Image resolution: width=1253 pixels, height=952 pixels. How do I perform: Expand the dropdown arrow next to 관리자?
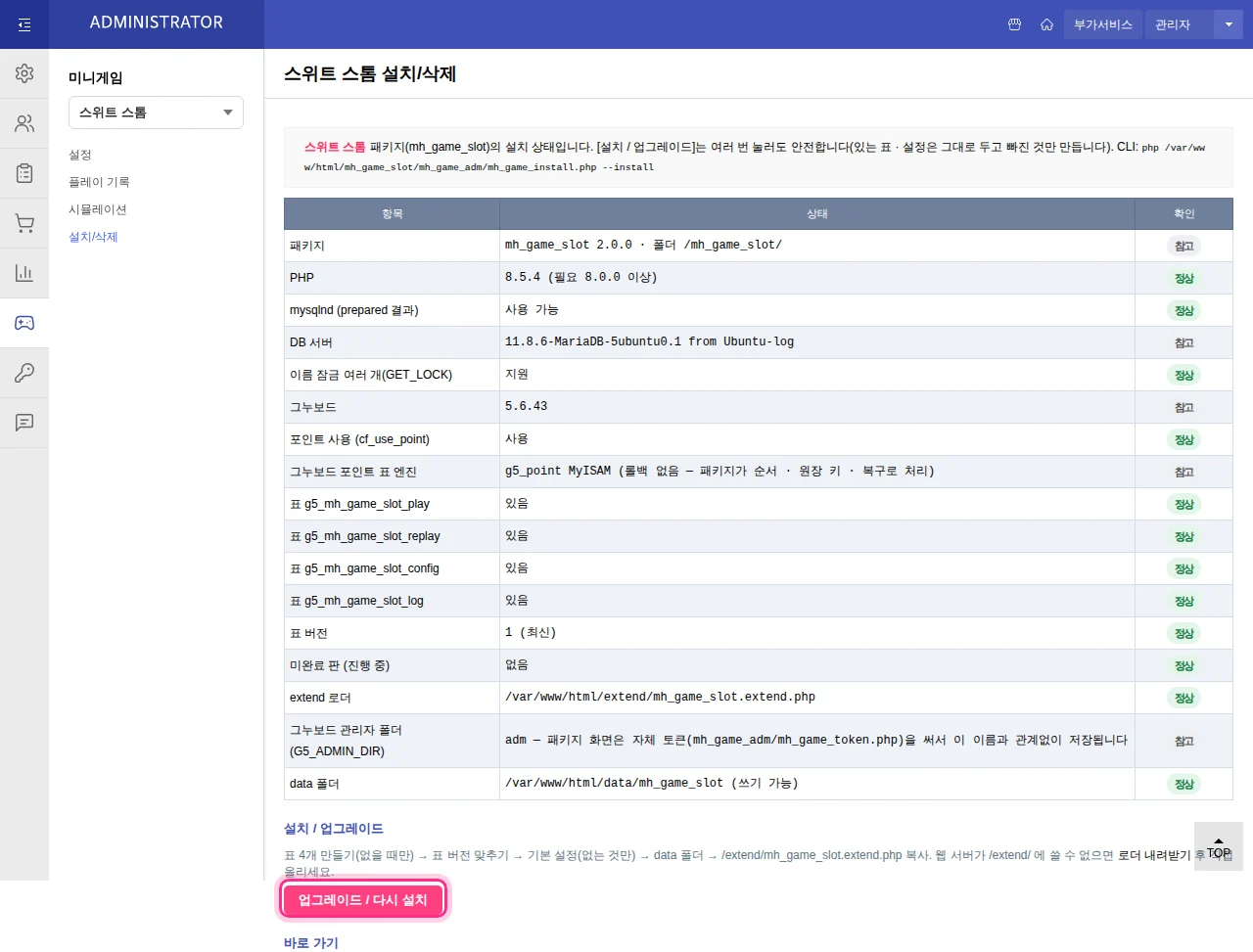(x=1229, y=24)
